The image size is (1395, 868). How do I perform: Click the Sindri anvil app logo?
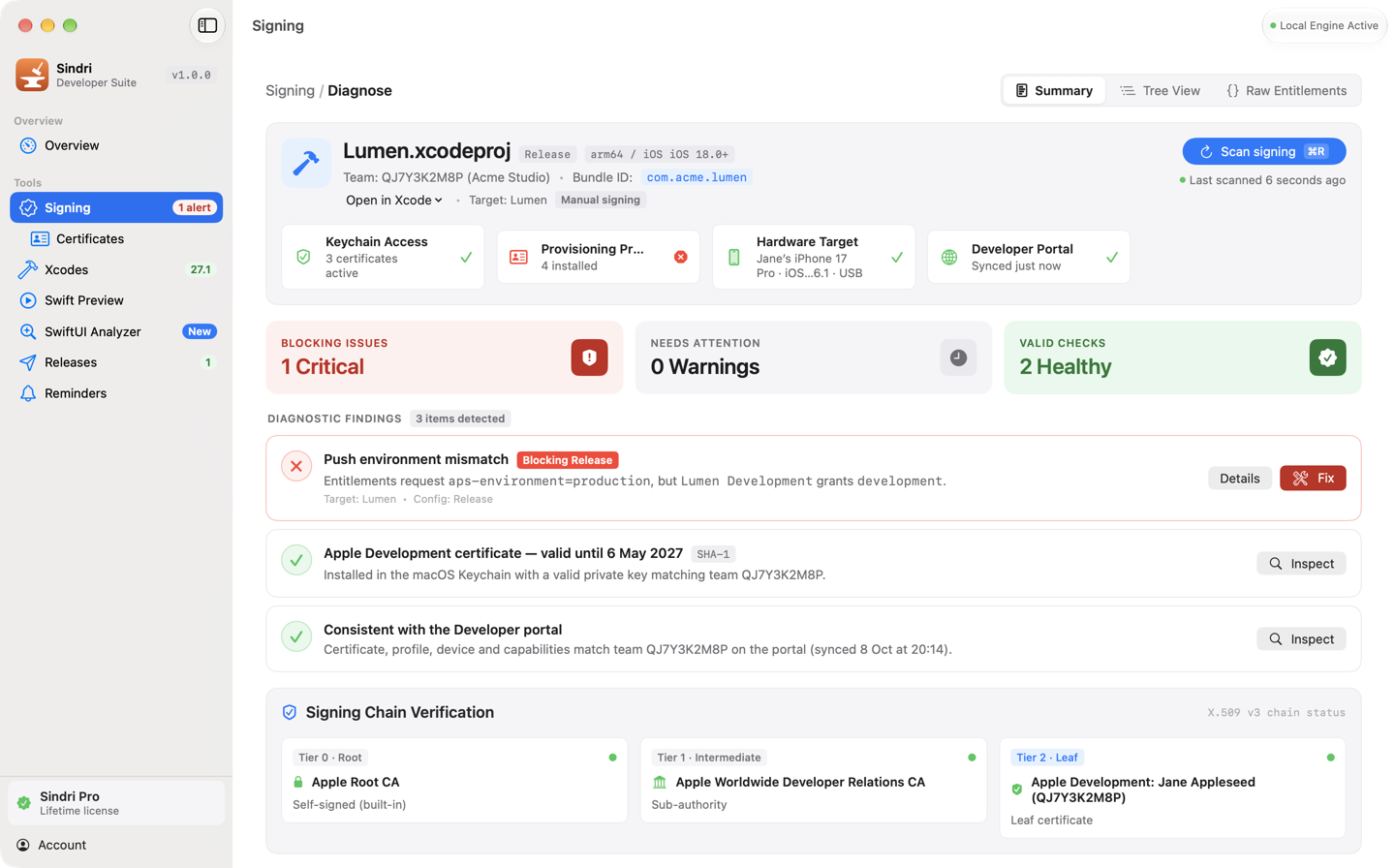[x=32, y=75]
